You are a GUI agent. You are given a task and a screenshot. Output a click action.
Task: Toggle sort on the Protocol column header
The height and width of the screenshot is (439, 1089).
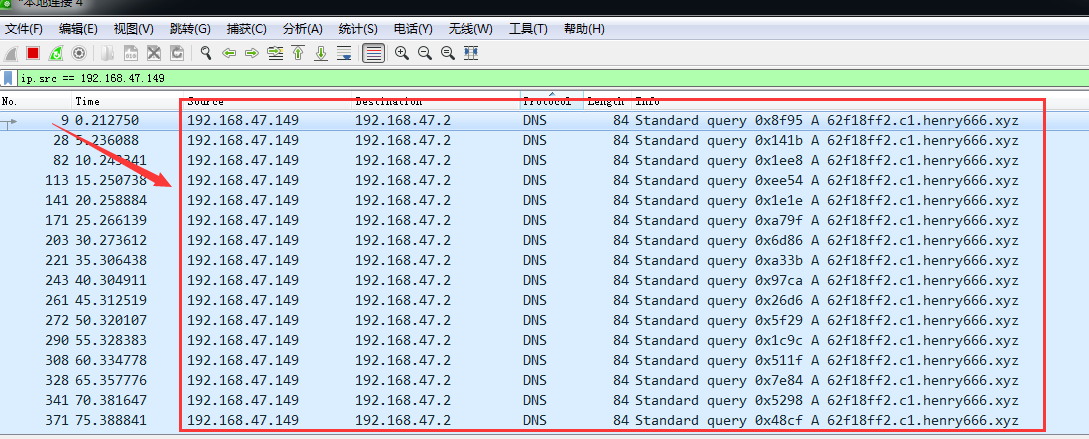(551, 101)
